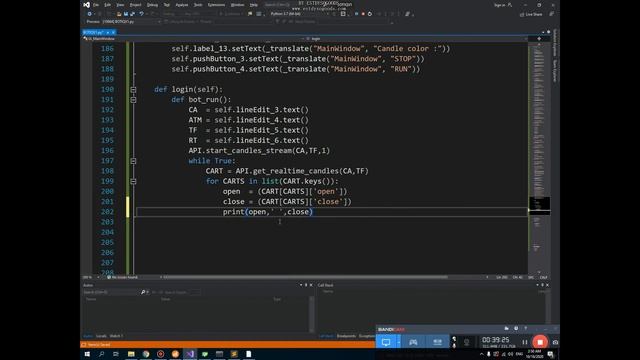Open the Extensions menu

pos(216,5)
